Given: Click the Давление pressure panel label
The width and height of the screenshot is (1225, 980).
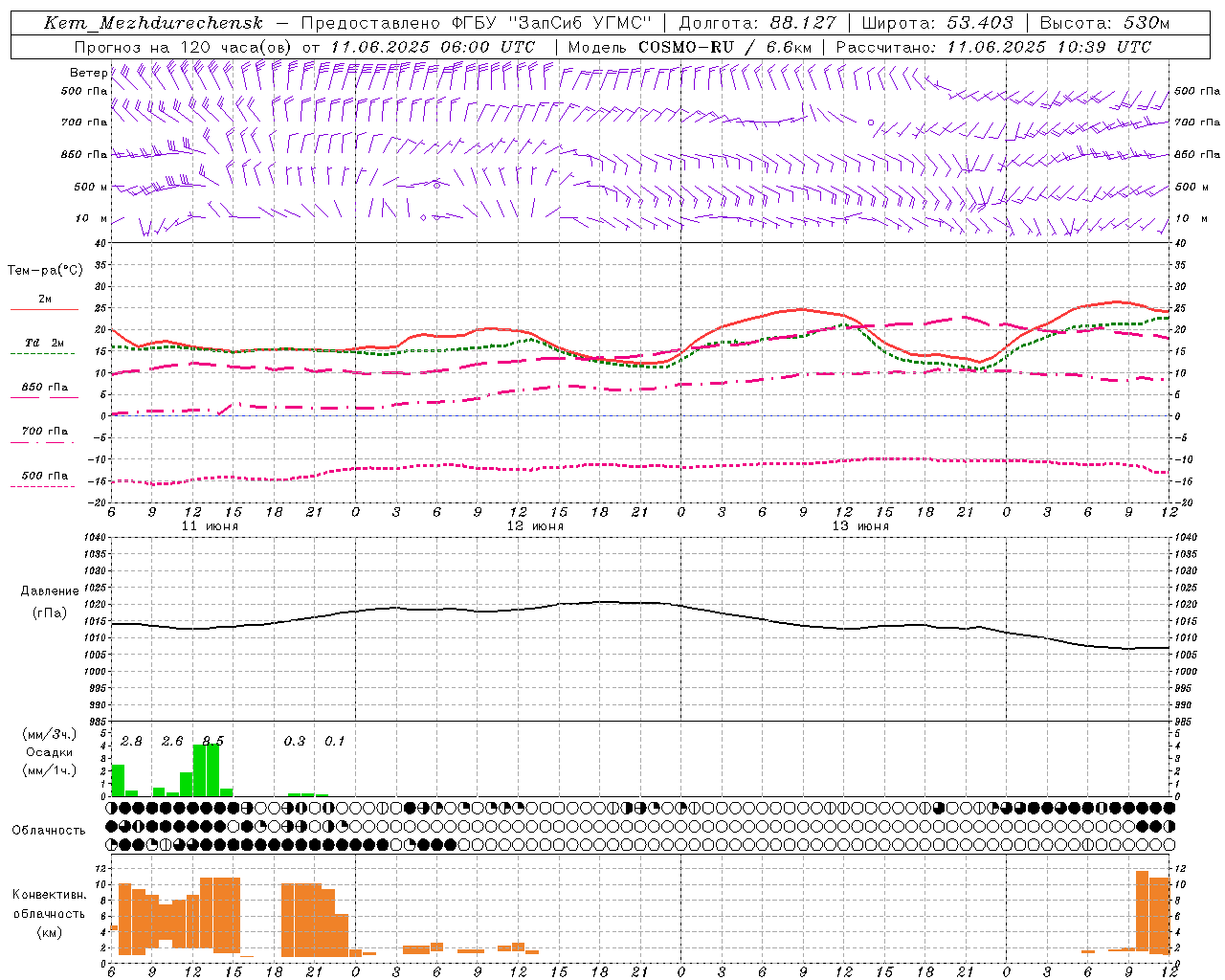Looking at the screenshot, I should (50, 591).
